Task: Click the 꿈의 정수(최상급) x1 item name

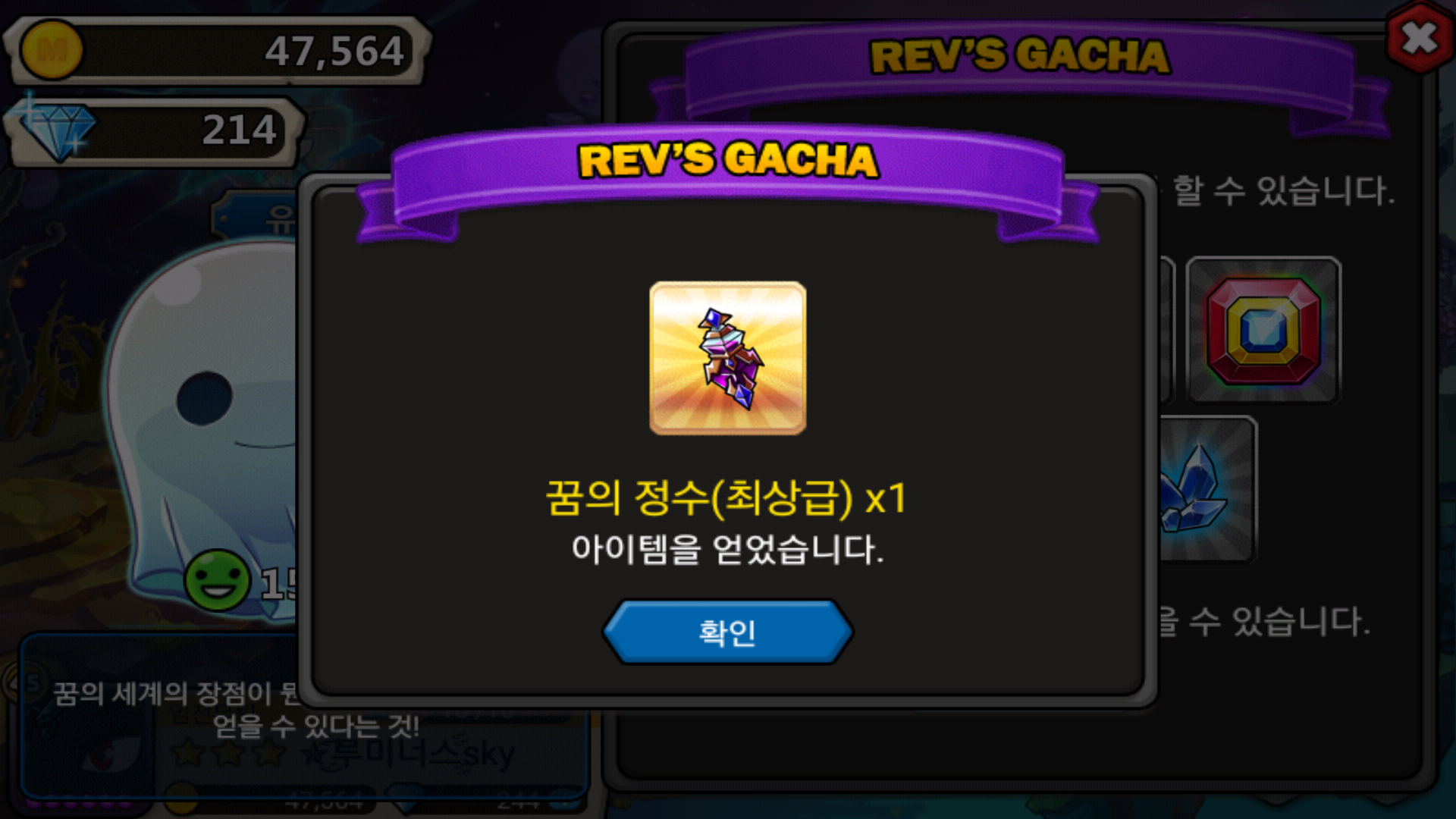Action: pyautogui.click(x=726, y=498)
